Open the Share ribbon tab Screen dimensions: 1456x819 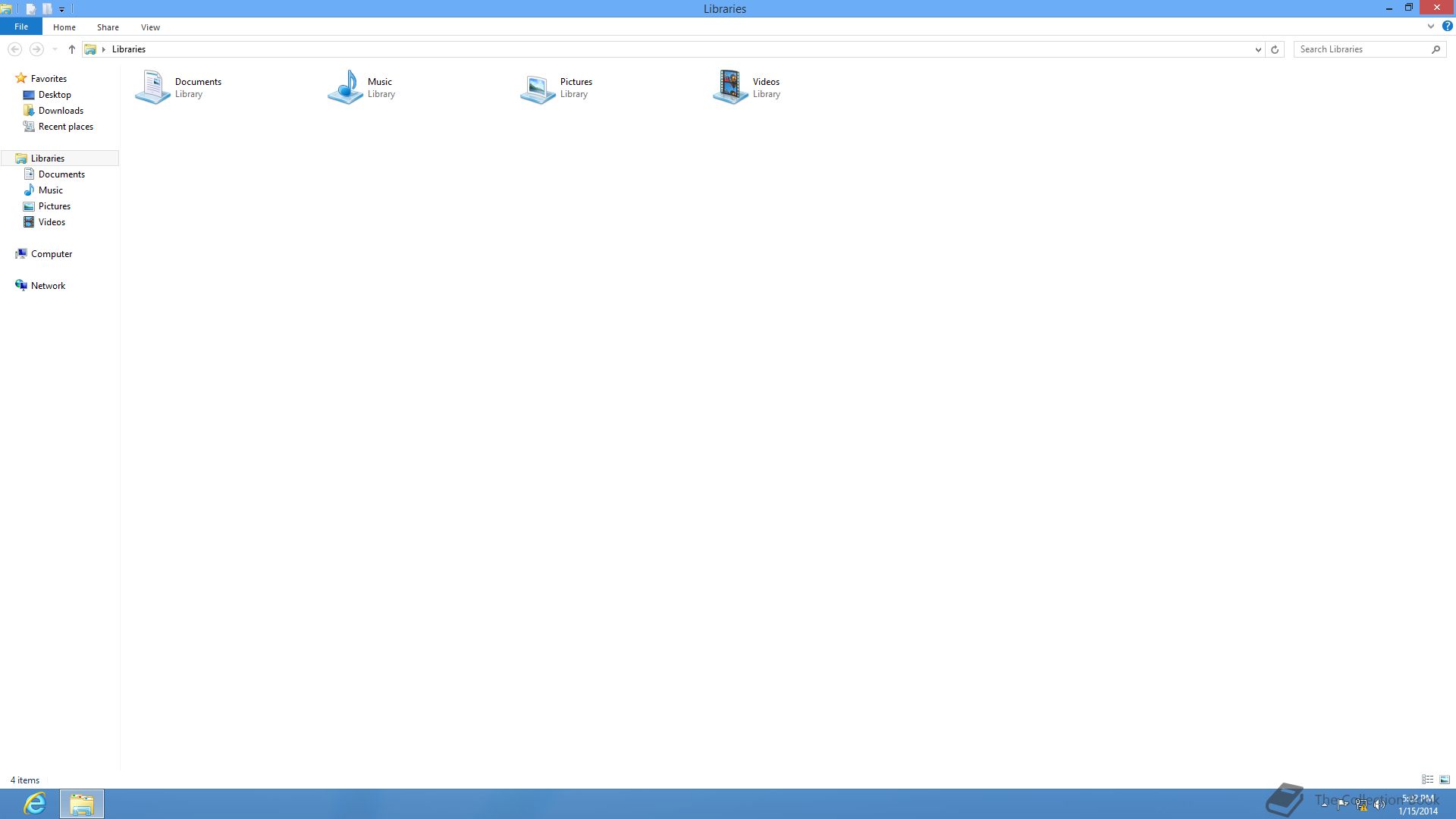point(108,27)
